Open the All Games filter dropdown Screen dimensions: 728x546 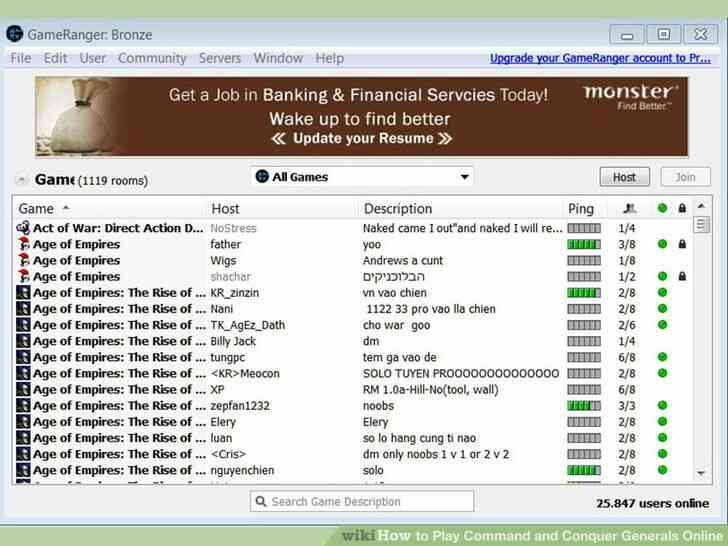pyautogui.click(x=362, y=177)
